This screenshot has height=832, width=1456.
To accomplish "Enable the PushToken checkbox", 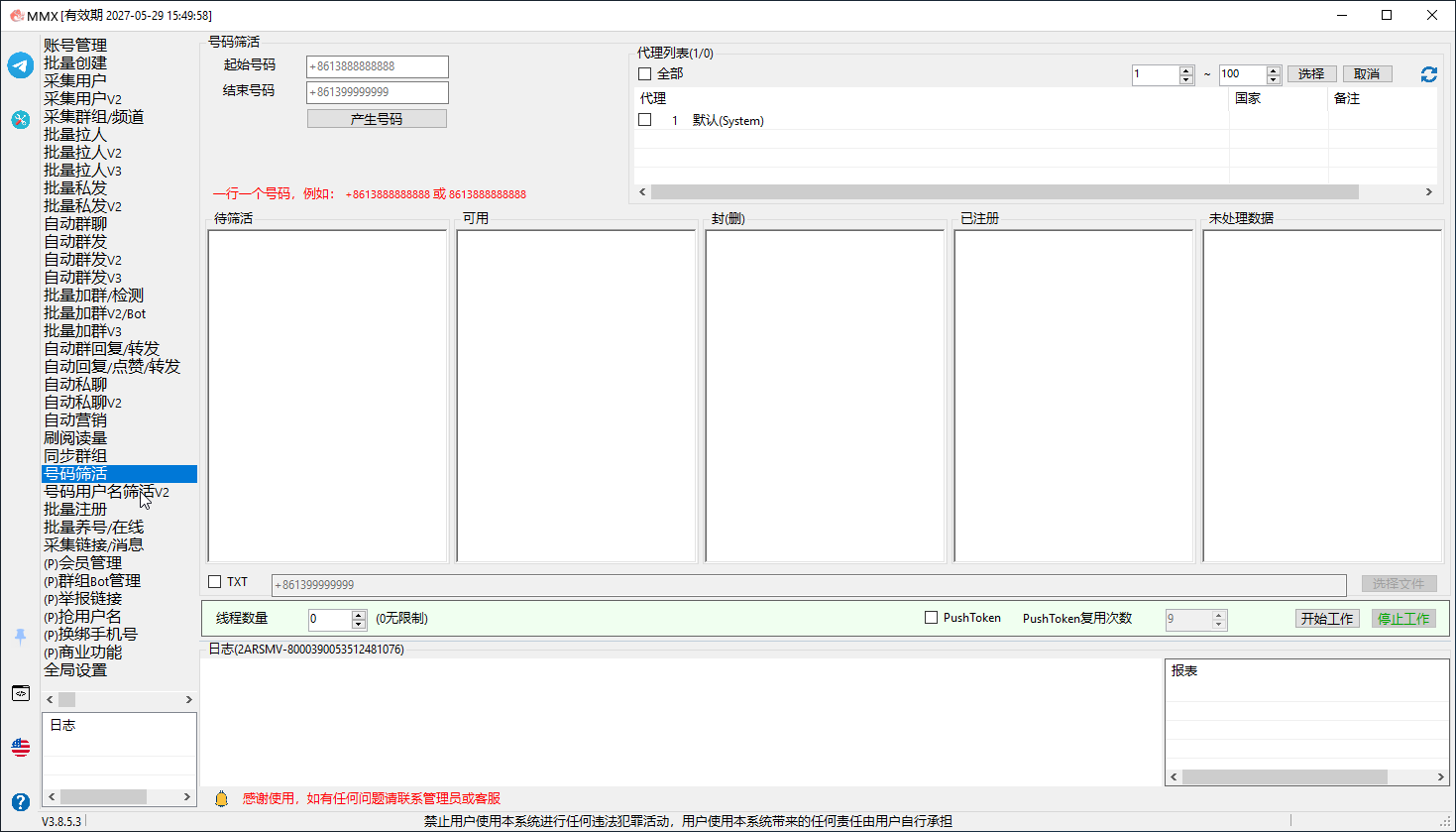I will tap(932, 618).
